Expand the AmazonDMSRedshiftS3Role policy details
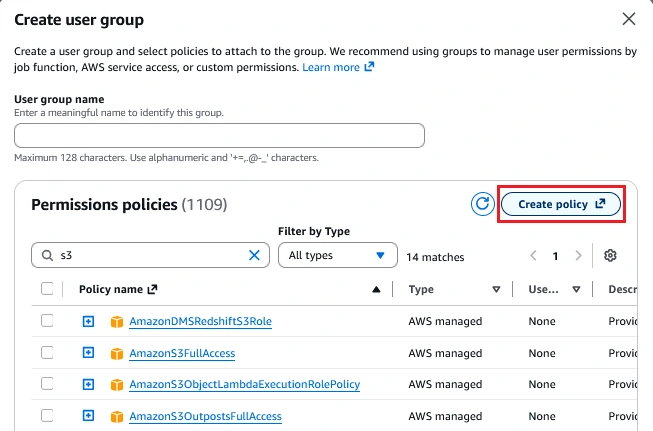The width and height of the screenshot is (653, 431). (x=88, y=321)
